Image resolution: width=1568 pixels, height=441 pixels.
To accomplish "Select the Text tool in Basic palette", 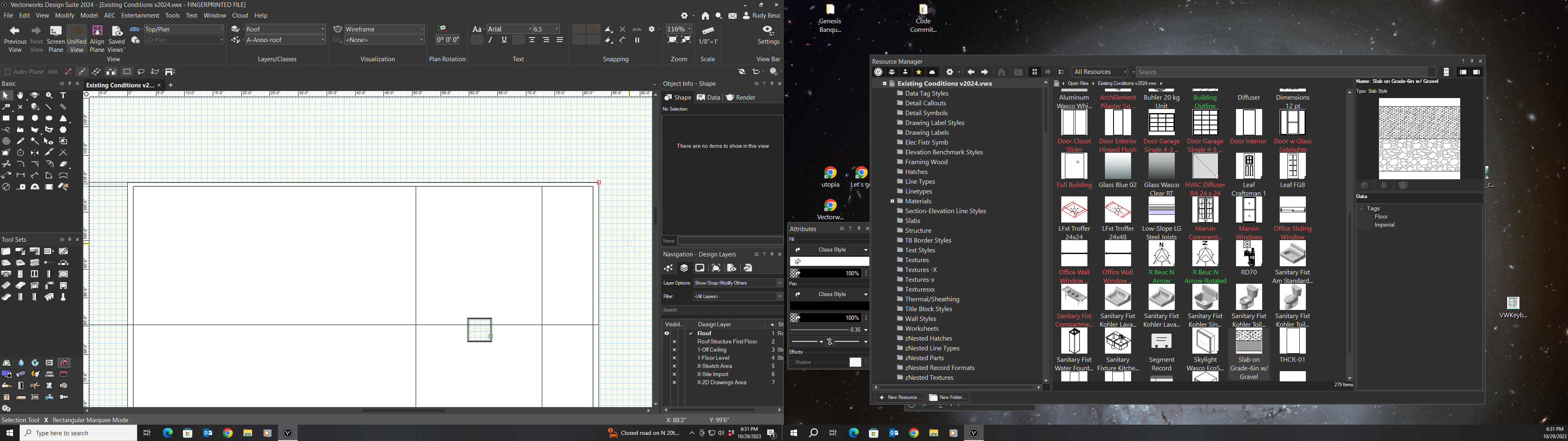I will click(63, 96).
